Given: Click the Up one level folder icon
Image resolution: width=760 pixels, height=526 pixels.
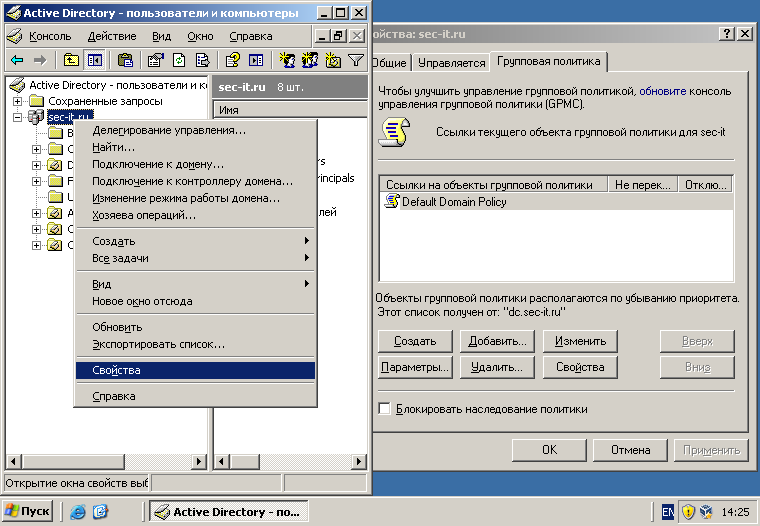Looking at the screenshot, I should point(71,60).
